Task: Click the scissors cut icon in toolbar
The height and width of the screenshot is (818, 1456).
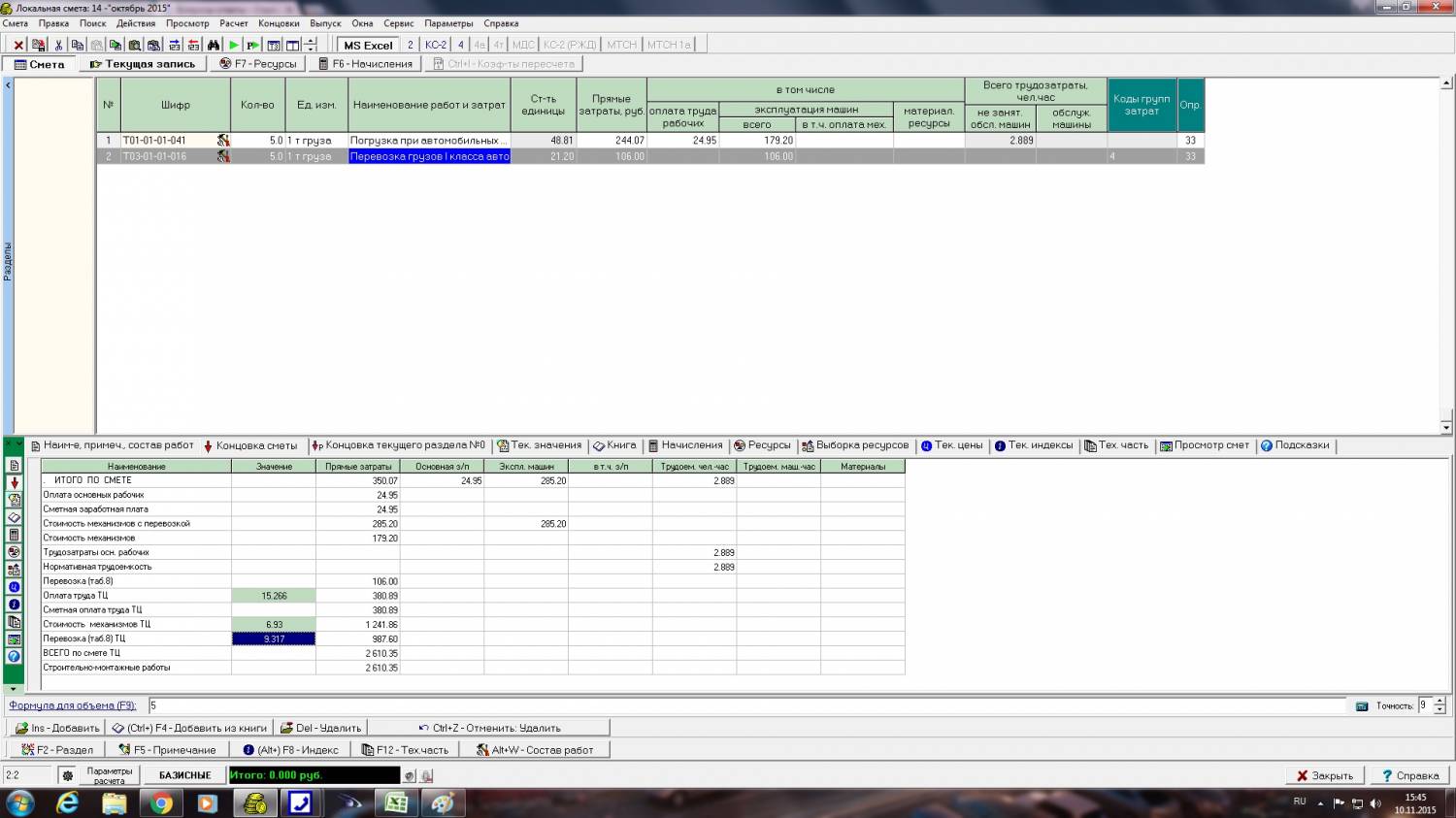Action: click(x=58, y=45)
